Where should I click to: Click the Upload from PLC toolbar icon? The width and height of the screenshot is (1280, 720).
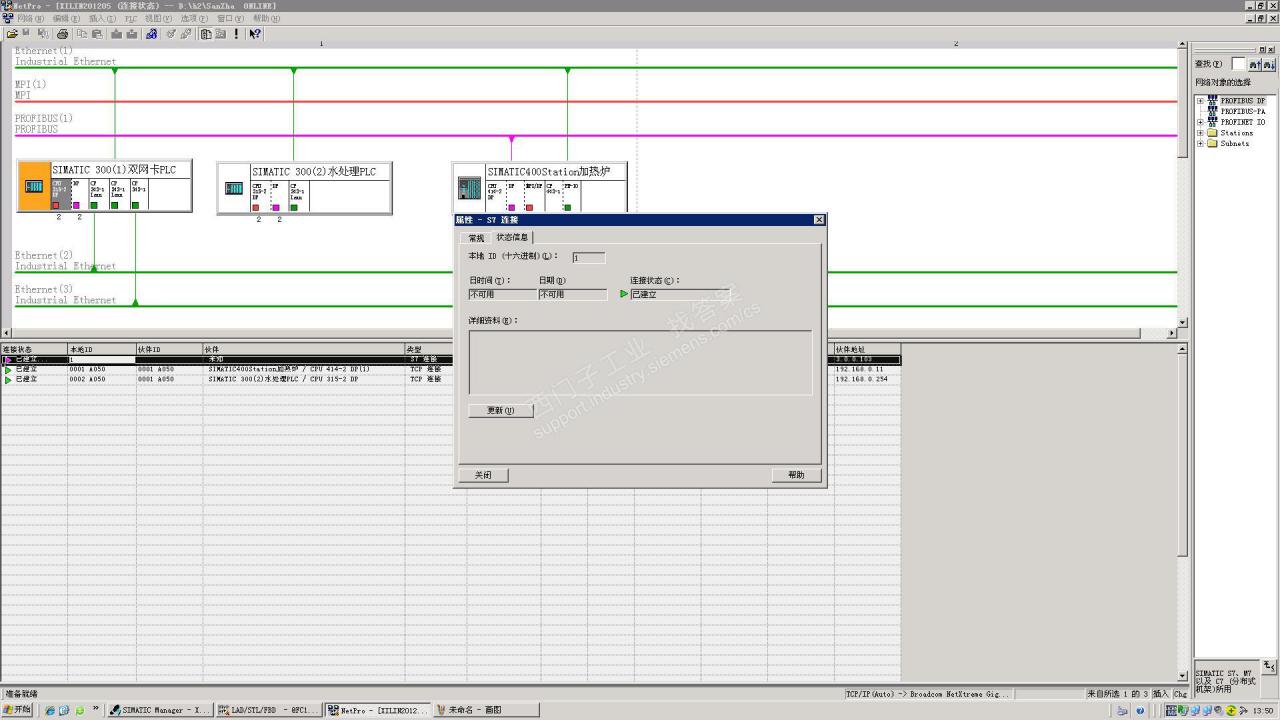(x=131, y=33)
